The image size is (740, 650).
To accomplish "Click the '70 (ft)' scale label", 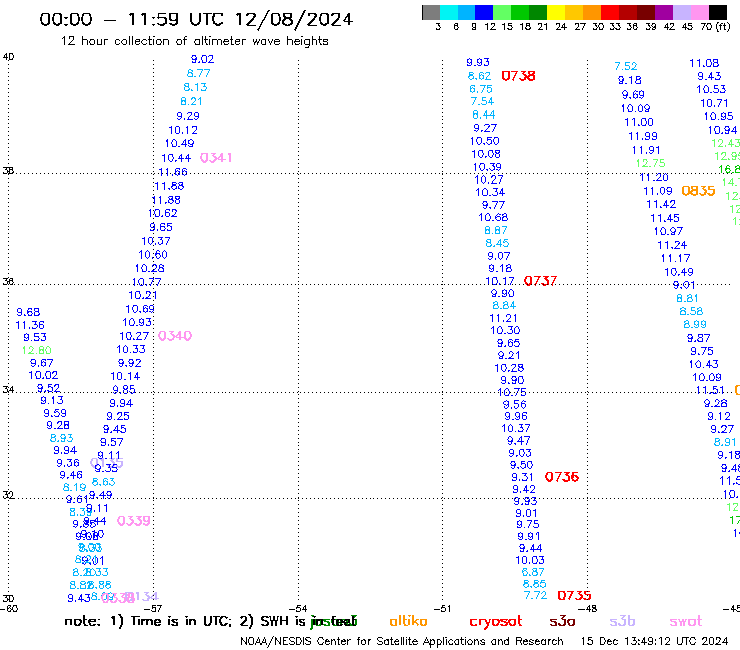I will (x=715, y=27).
